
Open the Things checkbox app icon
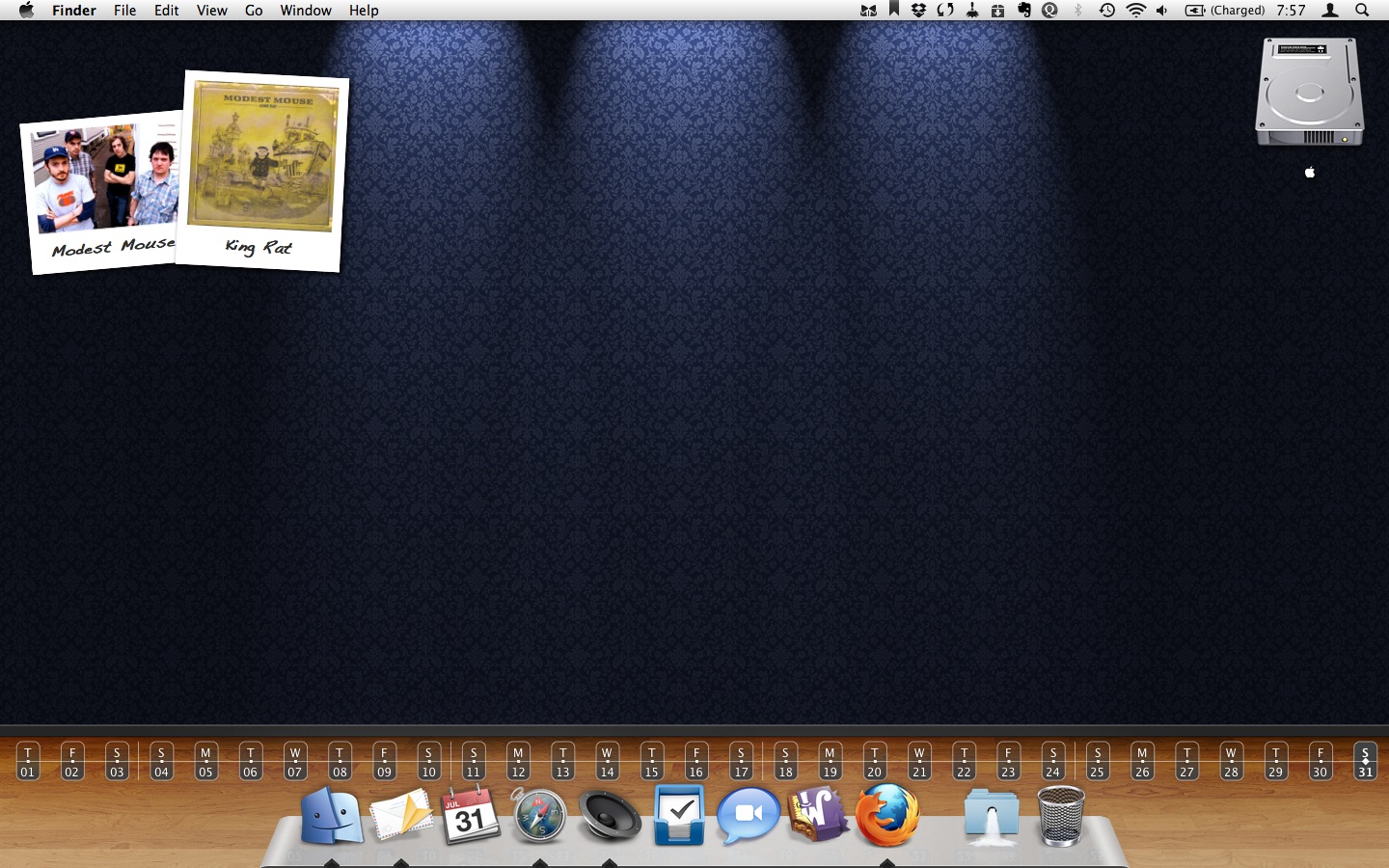[x=679, y=815]
